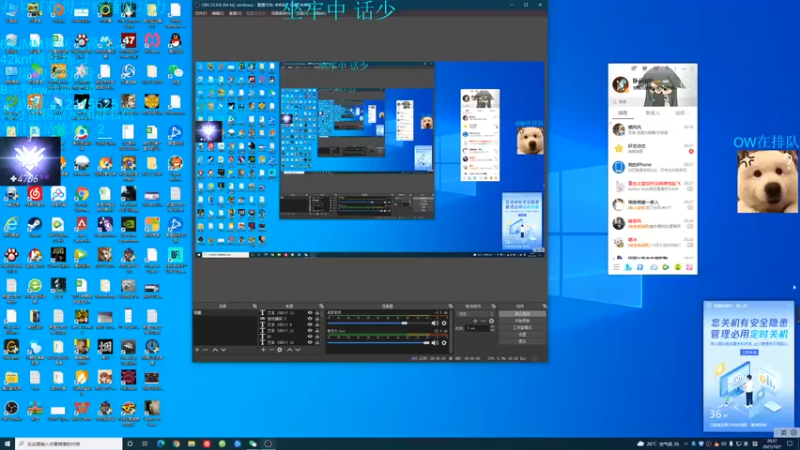Open NetEase Cloud Music red desktop icon
Image resolution: width=800 pixels, height=450 pixels.
point(35,197)
